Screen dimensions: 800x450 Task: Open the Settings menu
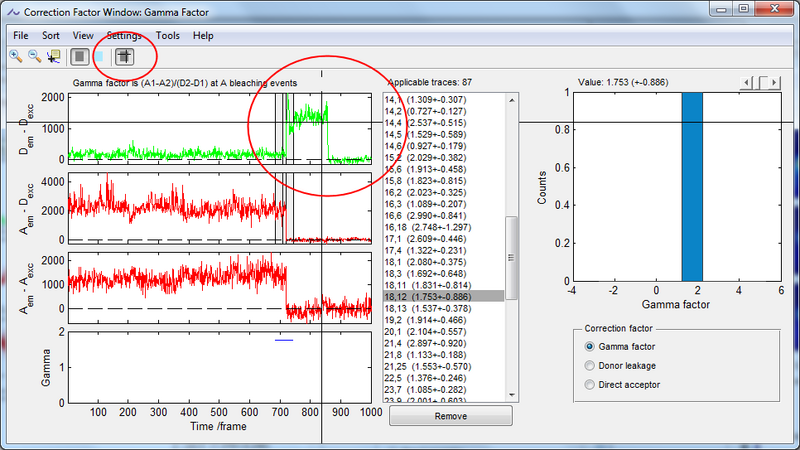[x=124, y=35]
